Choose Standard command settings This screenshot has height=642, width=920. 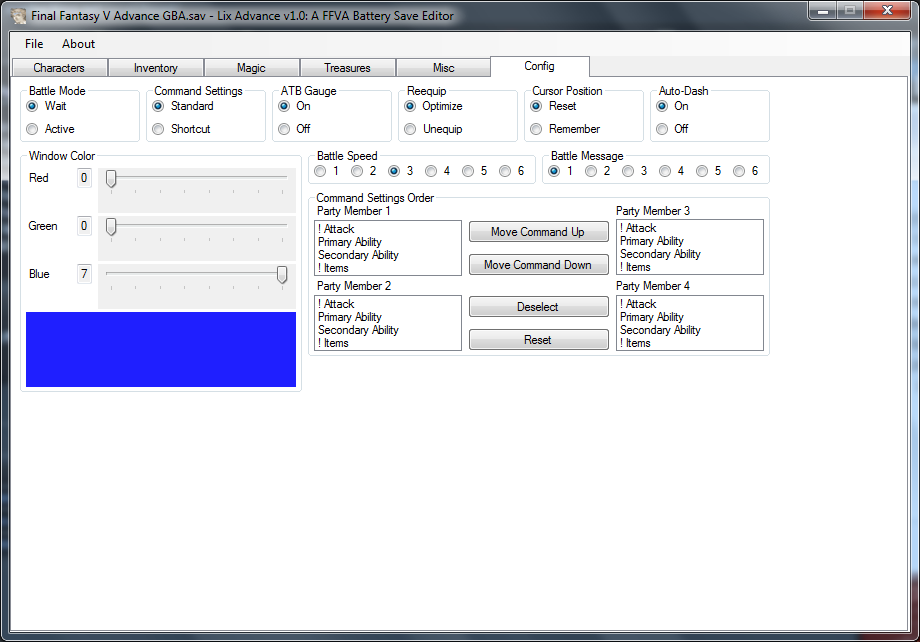[x=183, y=106]
